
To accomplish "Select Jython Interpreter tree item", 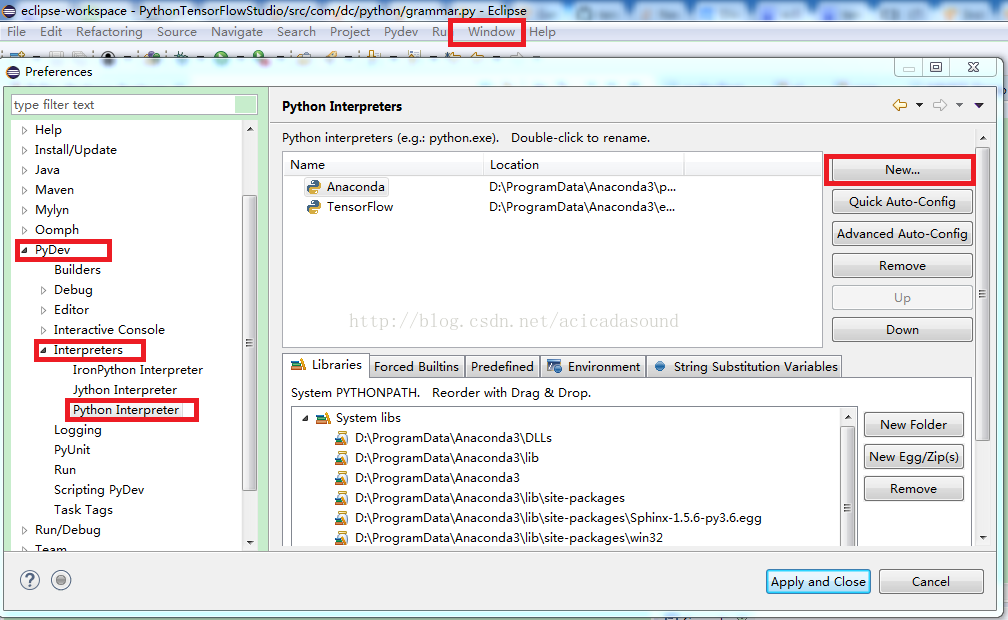I will [125, 390].
